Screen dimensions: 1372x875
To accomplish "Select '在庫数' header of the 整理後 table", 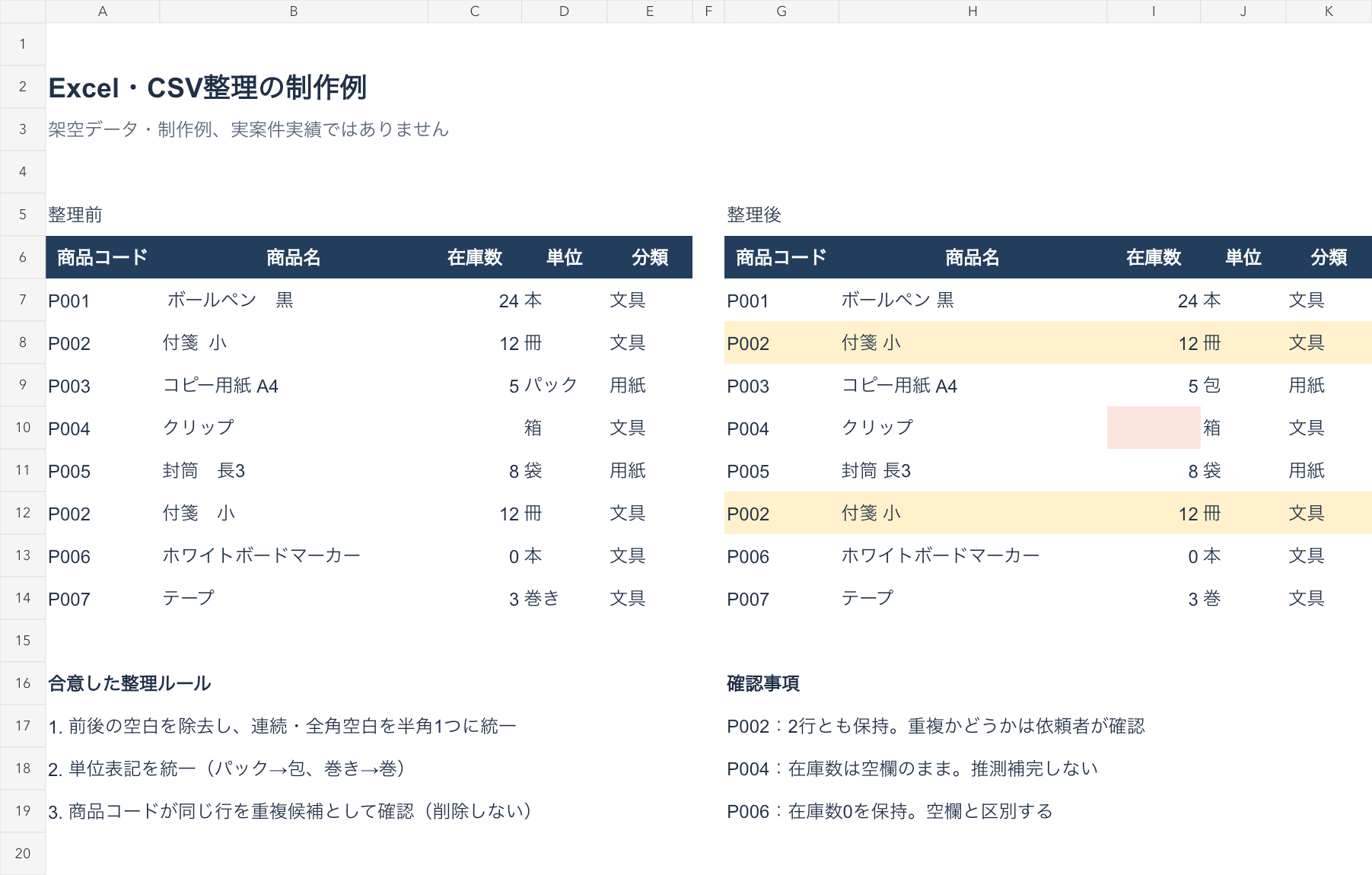I will pos(1154,257).
